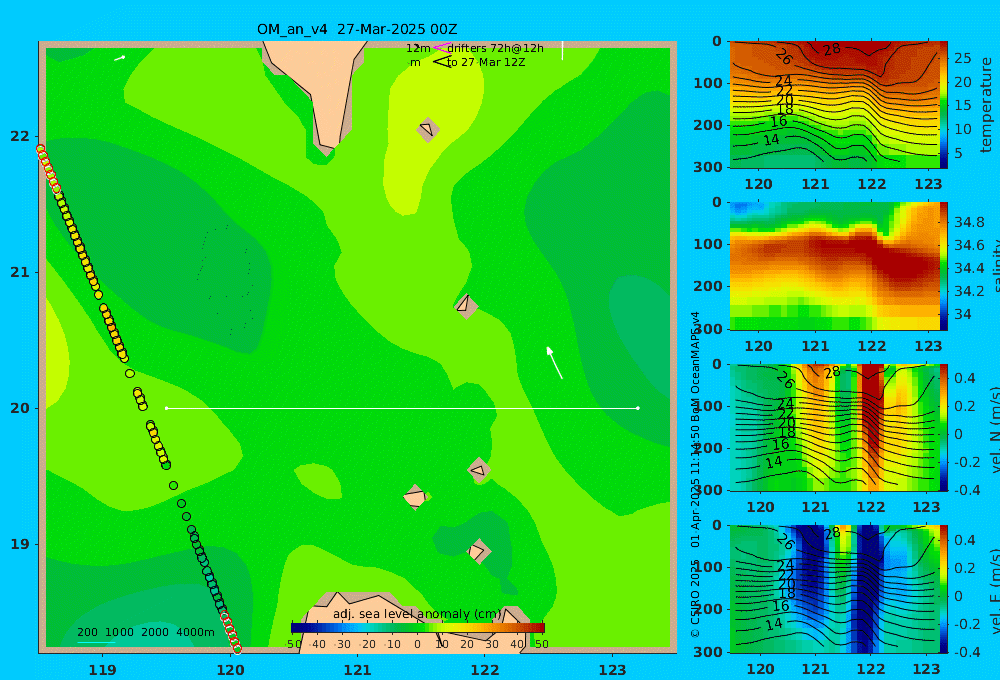Click the 25 tick on the temperature scale

click(963, 58)
